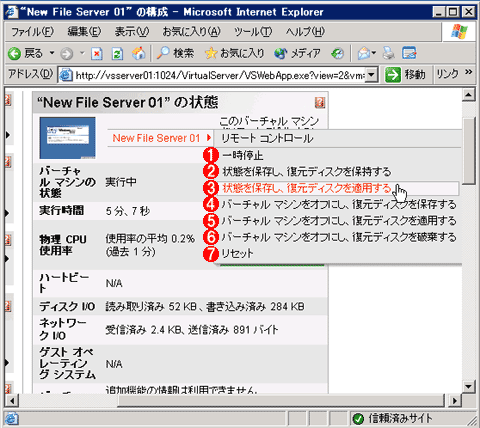Screen dimensions: 480x428
Task: Open the ツール(T) menu
Action: click(253, 32)
